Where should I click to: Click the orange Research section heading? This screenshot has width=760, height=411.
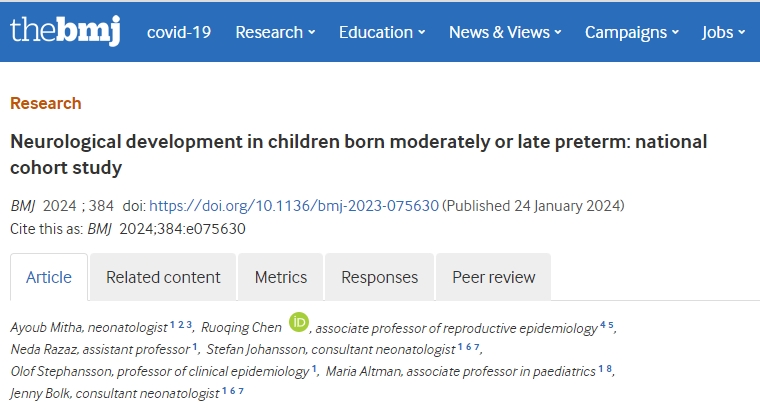[46, 103]
